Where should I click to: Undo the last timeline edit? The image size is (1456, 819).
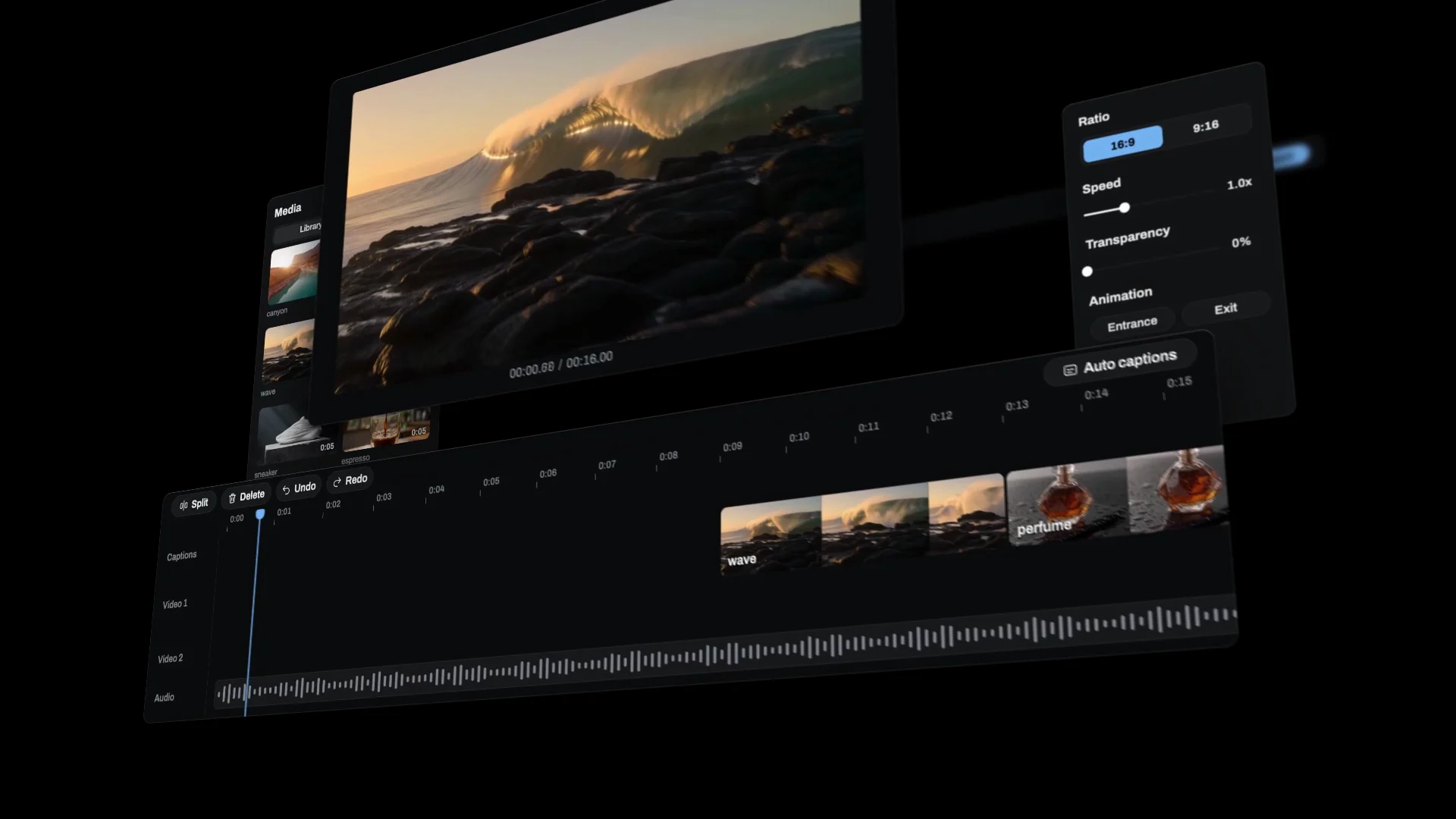coord(299,488)
